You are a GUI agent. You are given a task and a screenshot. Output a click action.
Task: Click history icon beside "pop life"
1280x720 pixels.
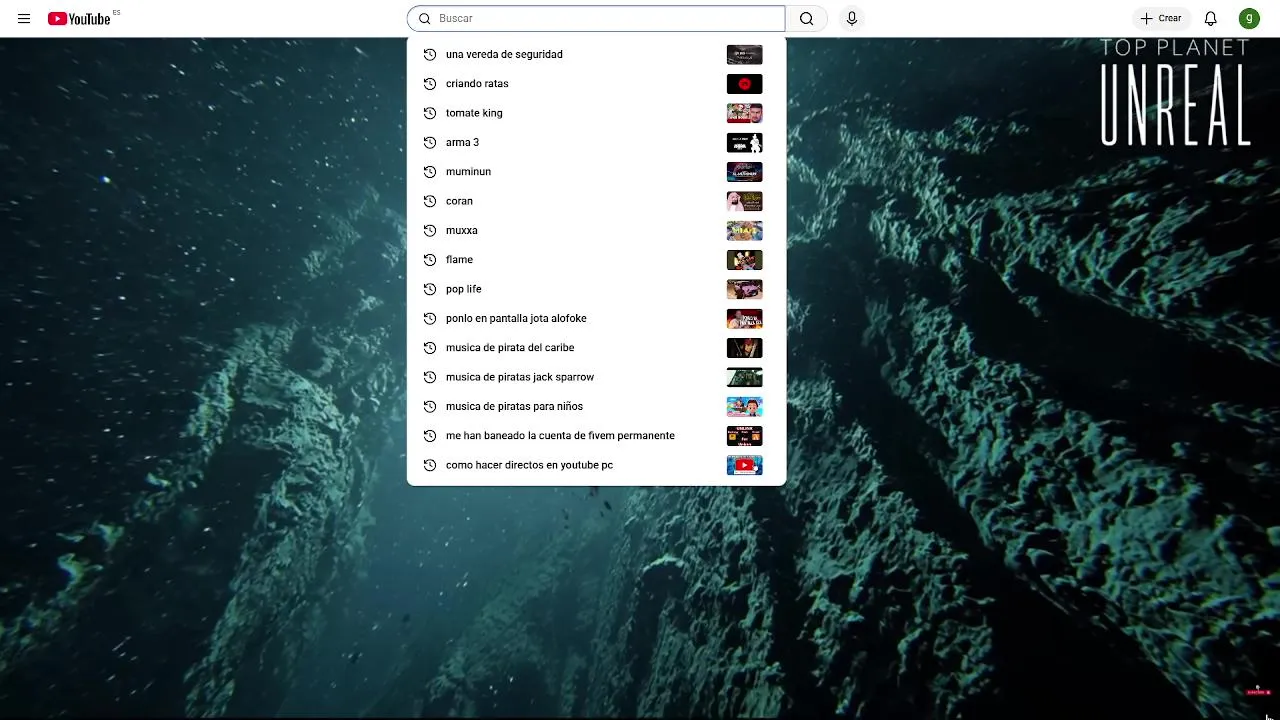[x=430, y=289]
